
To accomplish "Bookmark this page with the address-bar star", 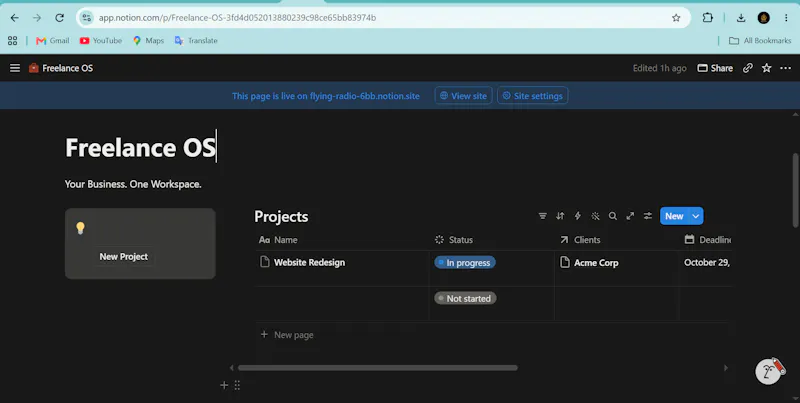I will [x=676, y=18].
